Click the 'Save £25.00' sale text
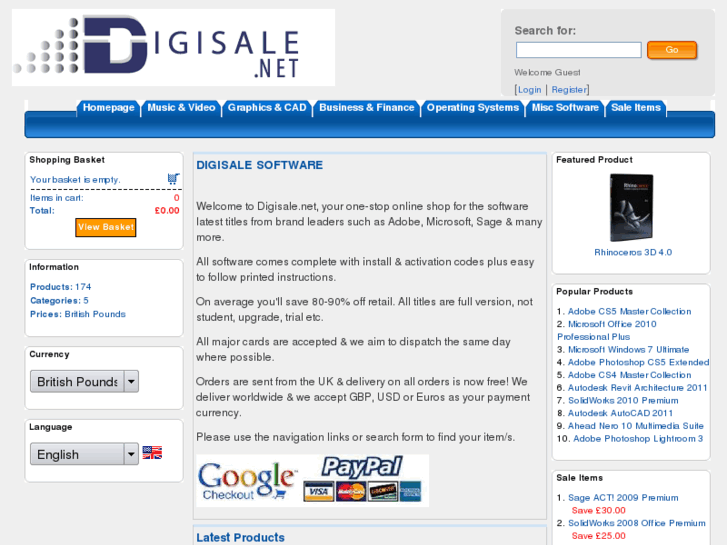This screenshot has height=545, width=727. [599, 536]
